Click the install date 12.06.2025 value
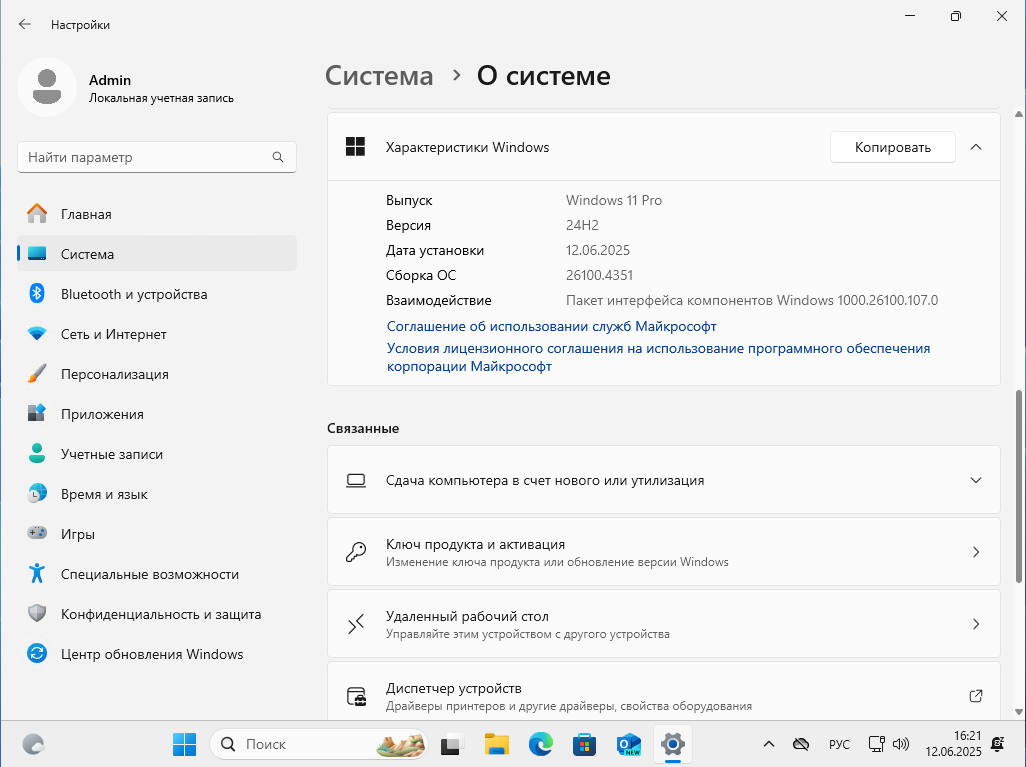Screen dimensions: 1026x767 click(597, 250)
